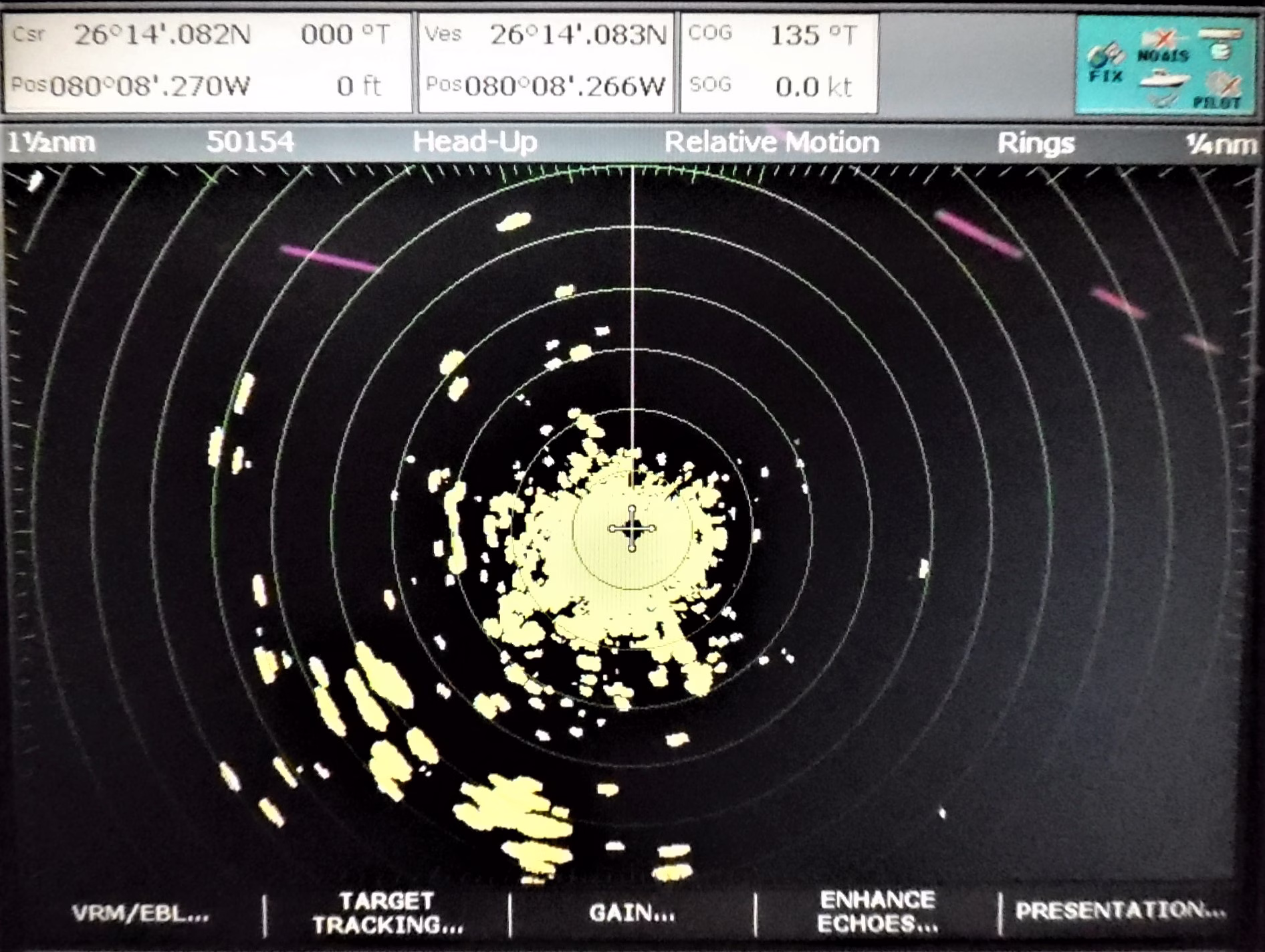Toggle the Rings display setting
This screenshot has width=1265, height=952.
pos(1036,143)
